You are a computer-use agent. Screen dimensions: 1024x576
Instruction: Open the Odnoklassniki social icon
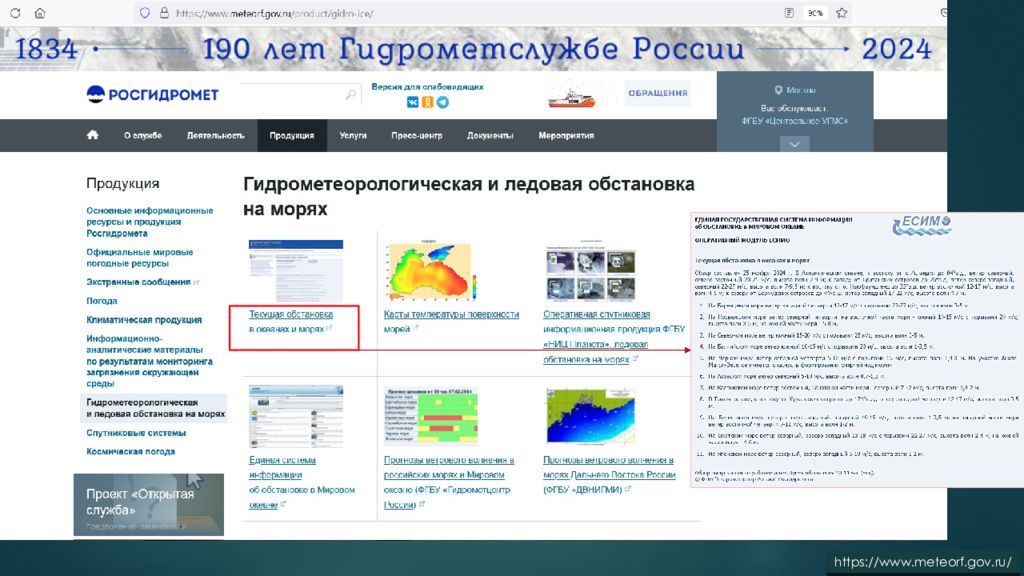(428, 103)
